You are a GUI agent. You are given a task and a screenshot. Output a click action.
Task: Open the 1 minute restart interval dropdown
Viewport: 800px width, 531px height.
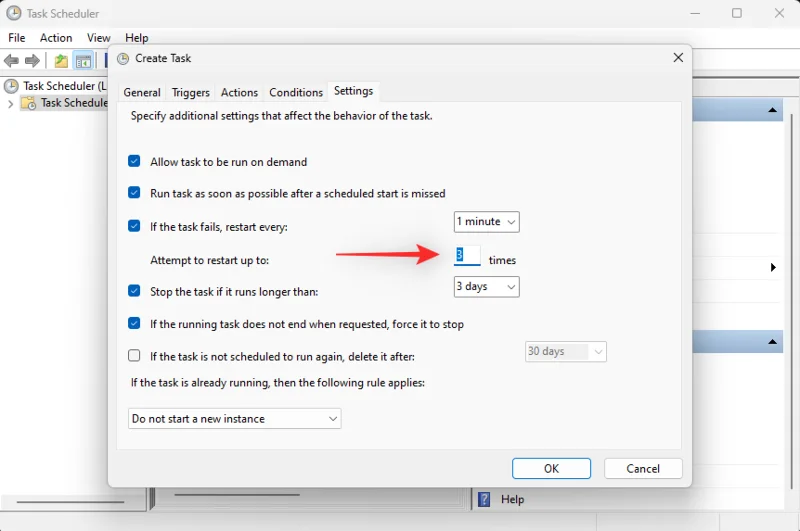point(487,222)
